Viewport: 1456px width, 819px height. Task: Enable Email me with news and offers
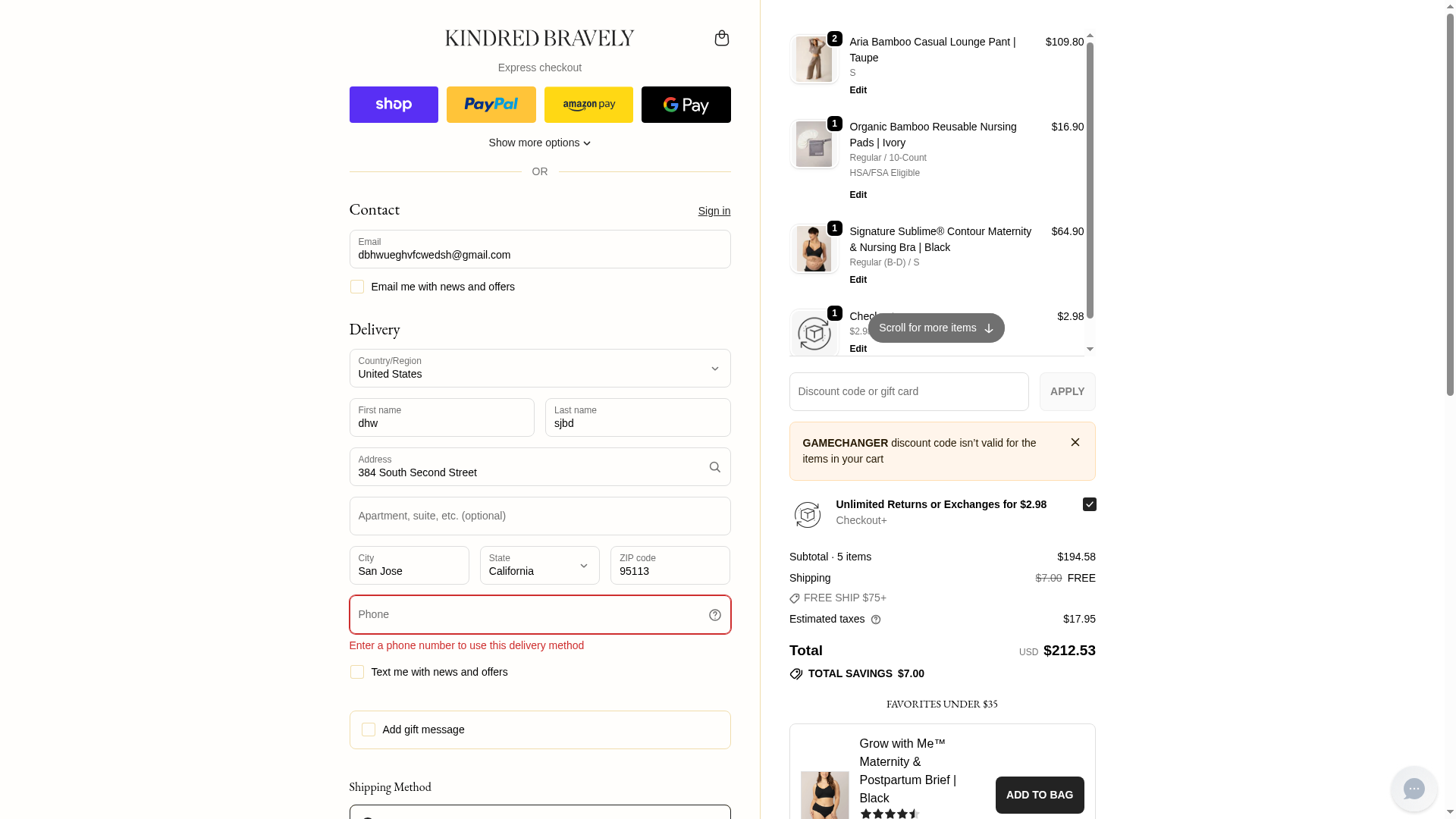357,287
